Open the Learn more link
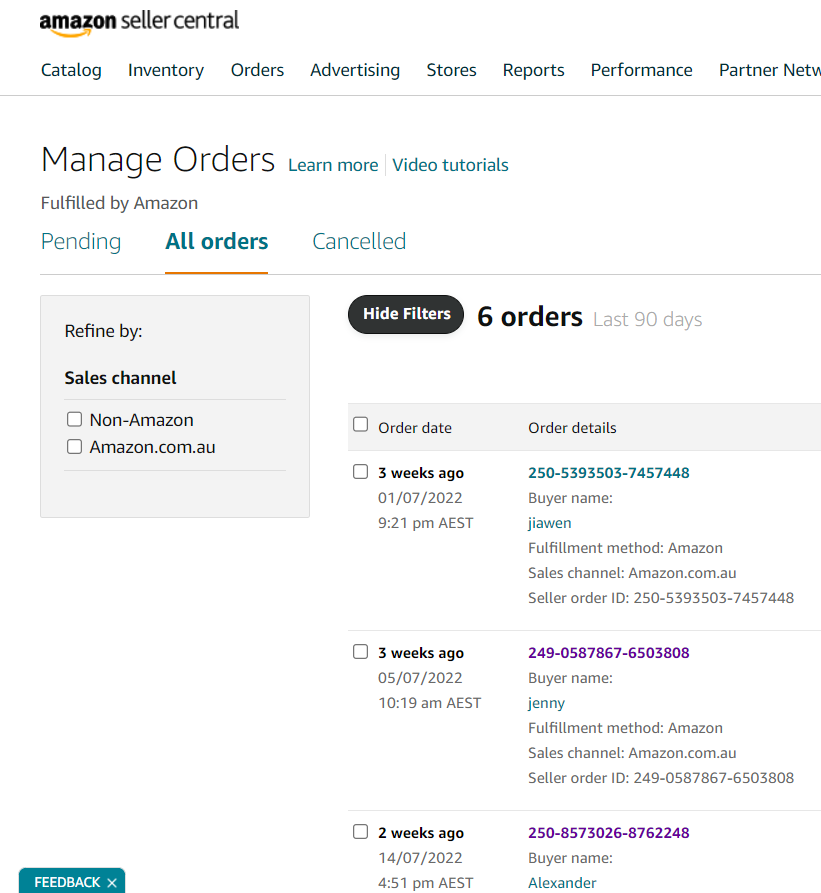 (333, 165)
